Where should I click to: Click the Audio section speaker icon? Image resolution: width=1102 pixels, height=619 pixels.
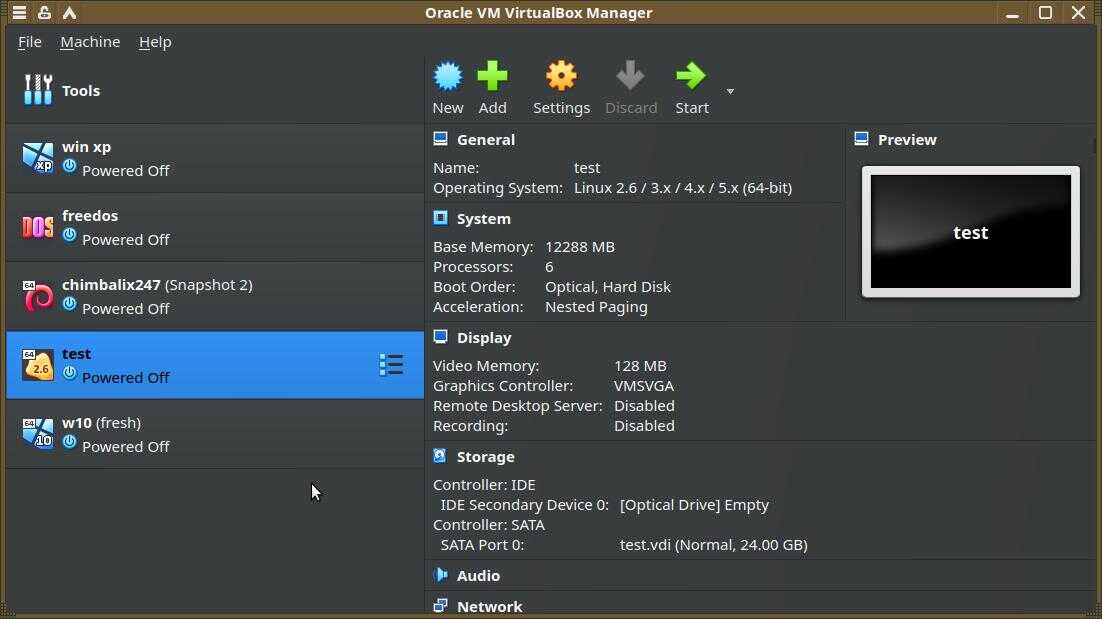pos(441,575)
